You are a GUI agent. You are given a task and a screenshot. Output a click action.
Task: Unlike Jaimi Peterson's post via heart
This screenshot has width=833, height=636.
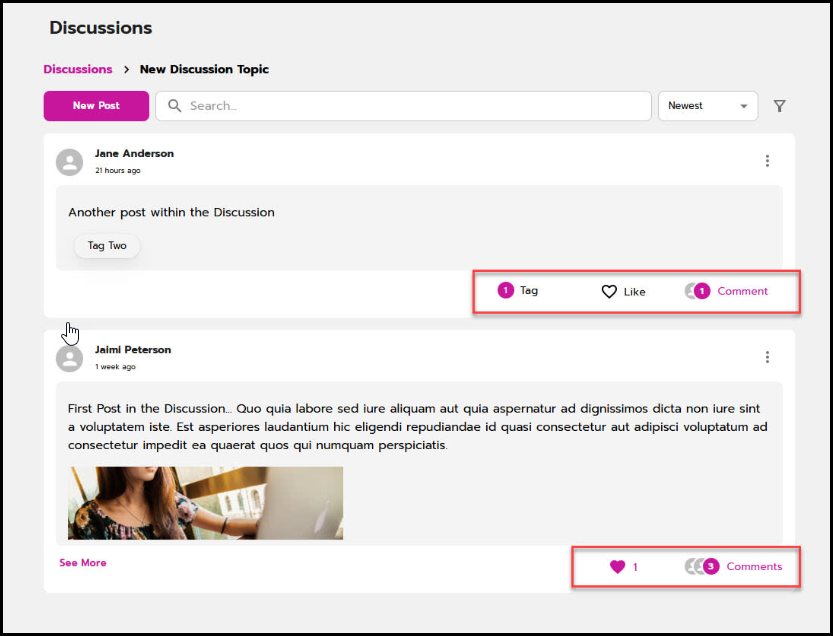(617, 567)
